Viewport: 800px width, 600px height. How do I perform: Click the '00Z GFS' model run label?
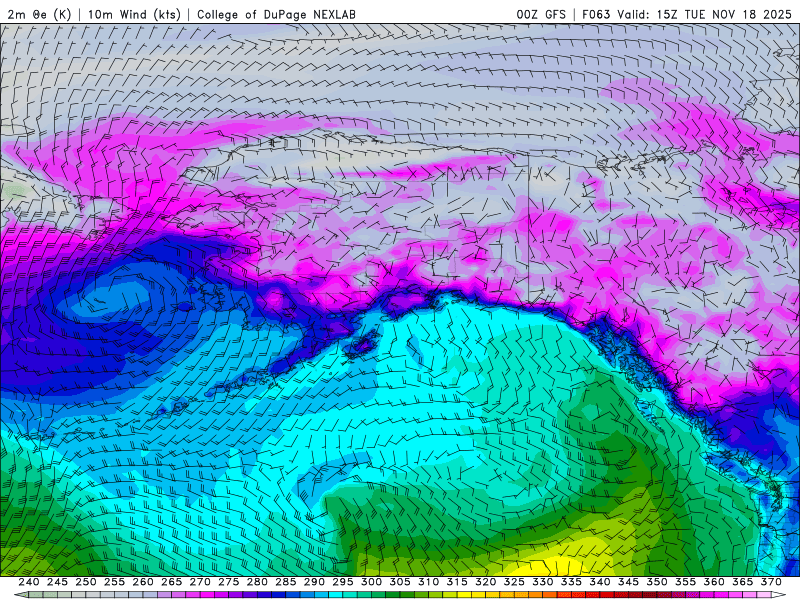click(x=541, y=14)
